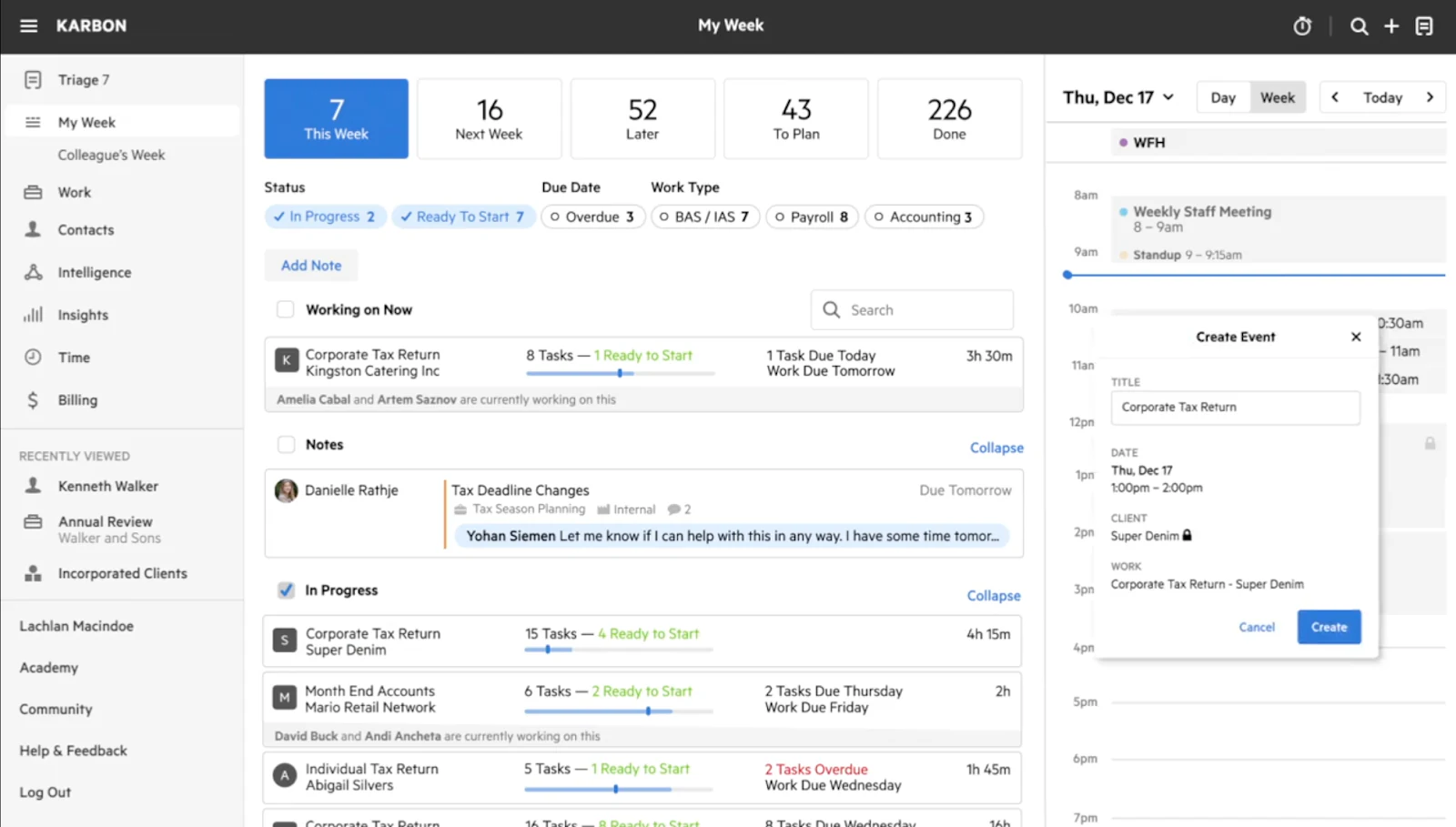
Task: Toggle the Ready To Start status filter
Action: click(463, 217)
